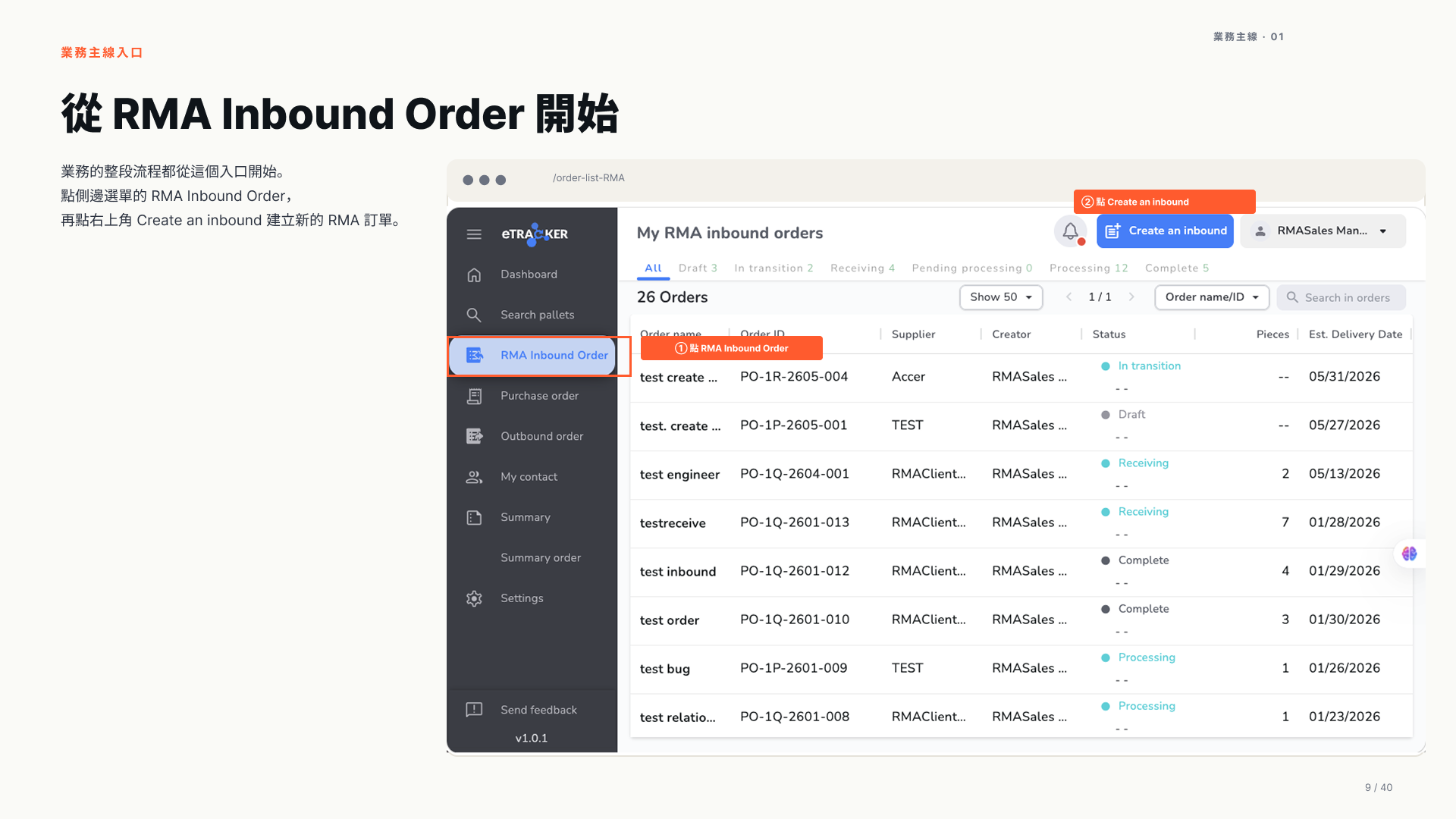Click Create an inbound button

click(x=1165, y=231)
